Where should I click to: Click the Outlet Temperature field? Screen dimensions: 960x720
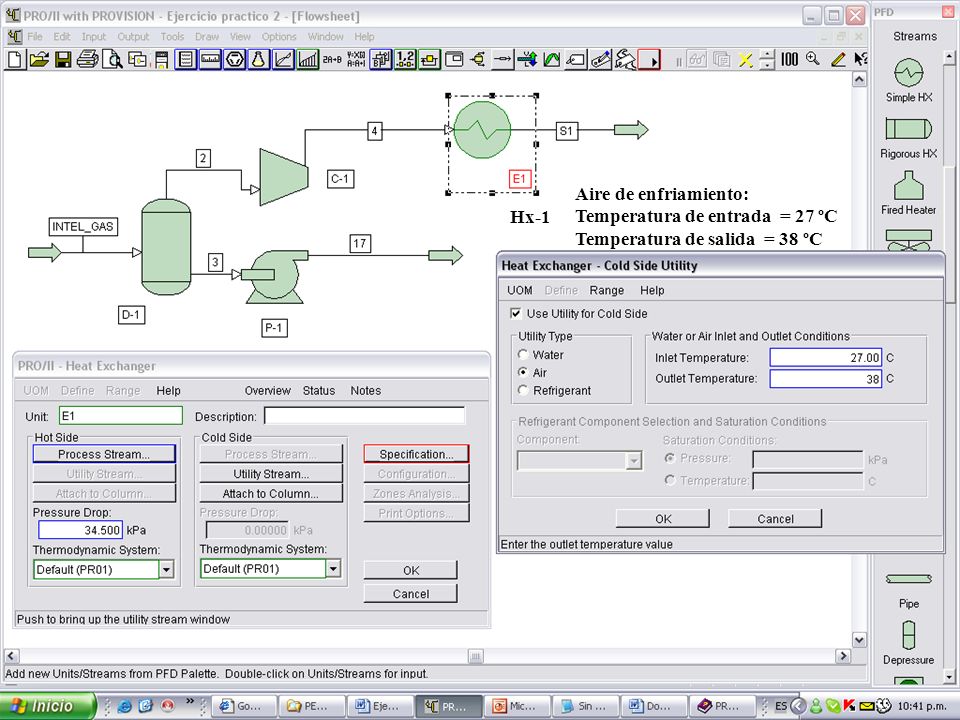(x=825, y=378)
